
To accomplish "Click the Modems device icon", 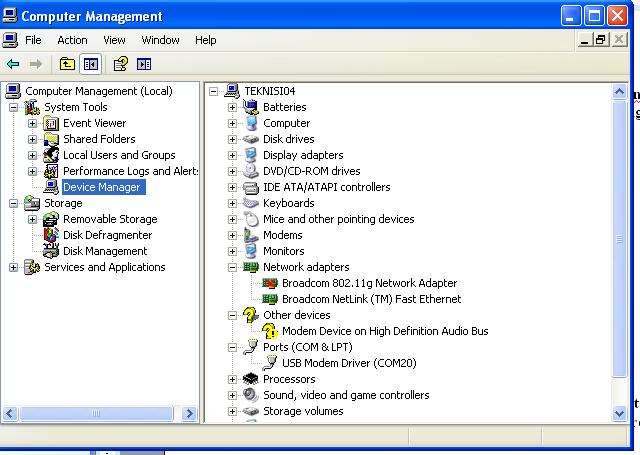I will pyautogui.click(x=251, y=235).
